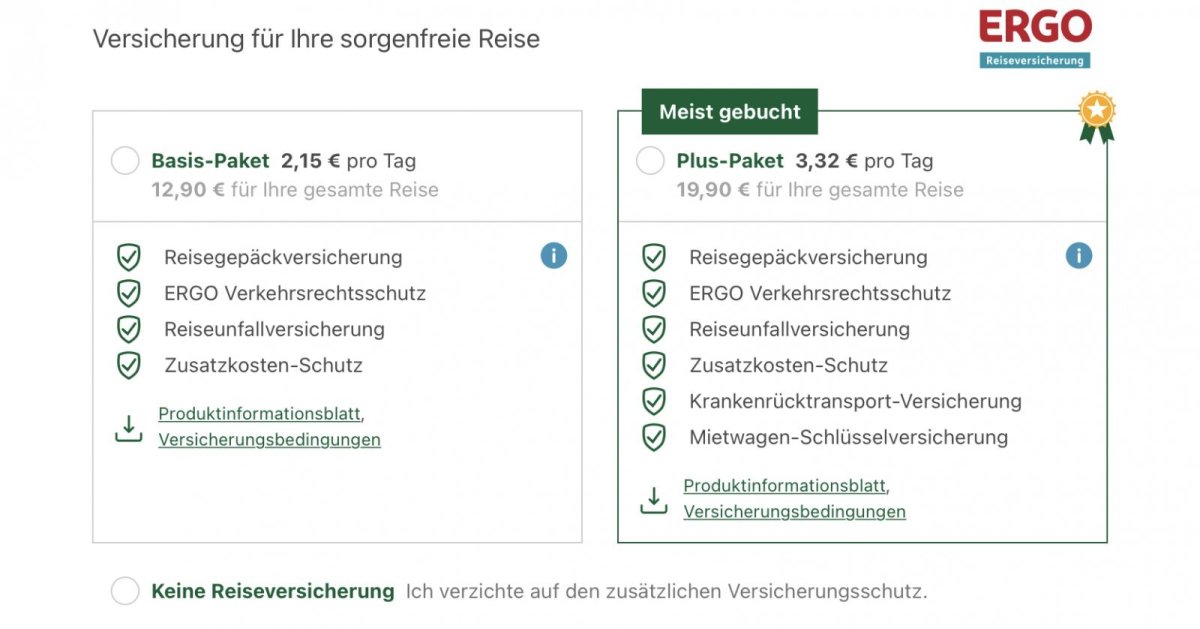
Task: Click info icon in Basis-Paket box
Action: point(554,256)
